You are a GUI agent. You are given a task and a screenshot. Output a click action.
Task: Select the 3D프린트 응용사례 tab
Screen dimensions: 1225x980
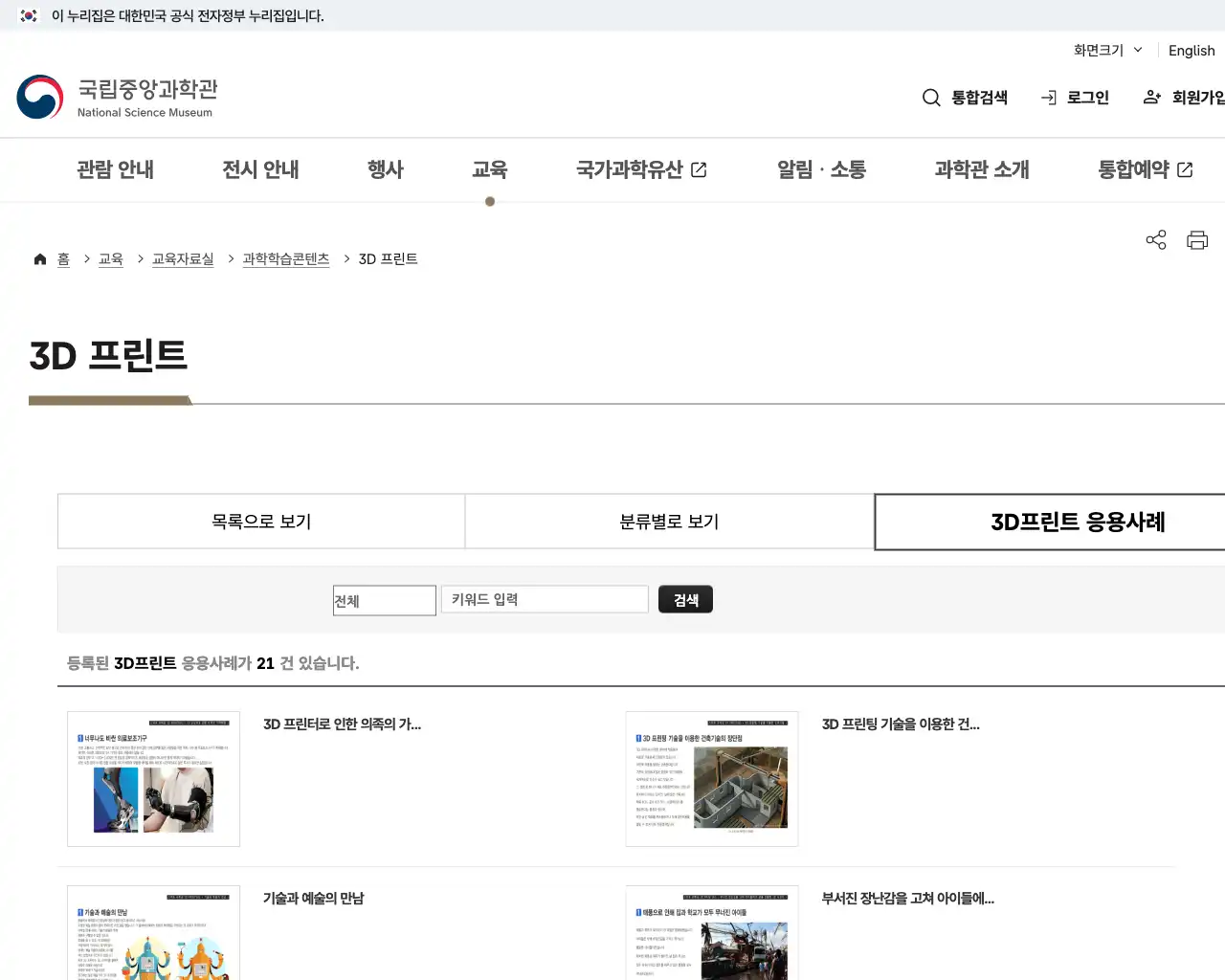click(x=1076, y=522)
